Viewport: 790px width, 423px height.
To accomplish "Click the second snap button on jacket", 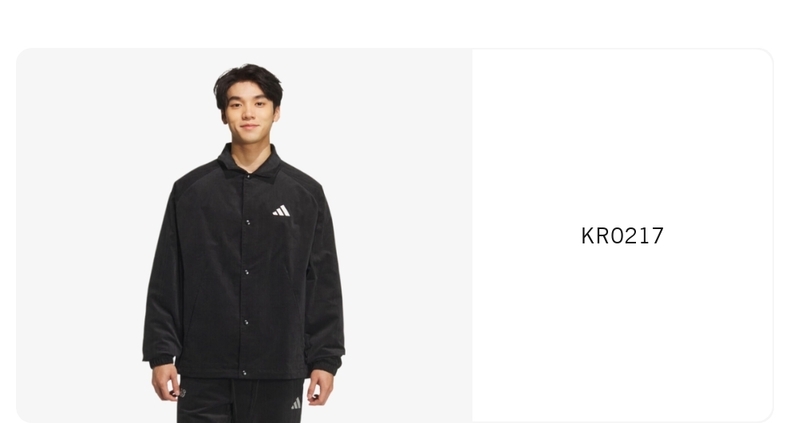I will point(247,272).
